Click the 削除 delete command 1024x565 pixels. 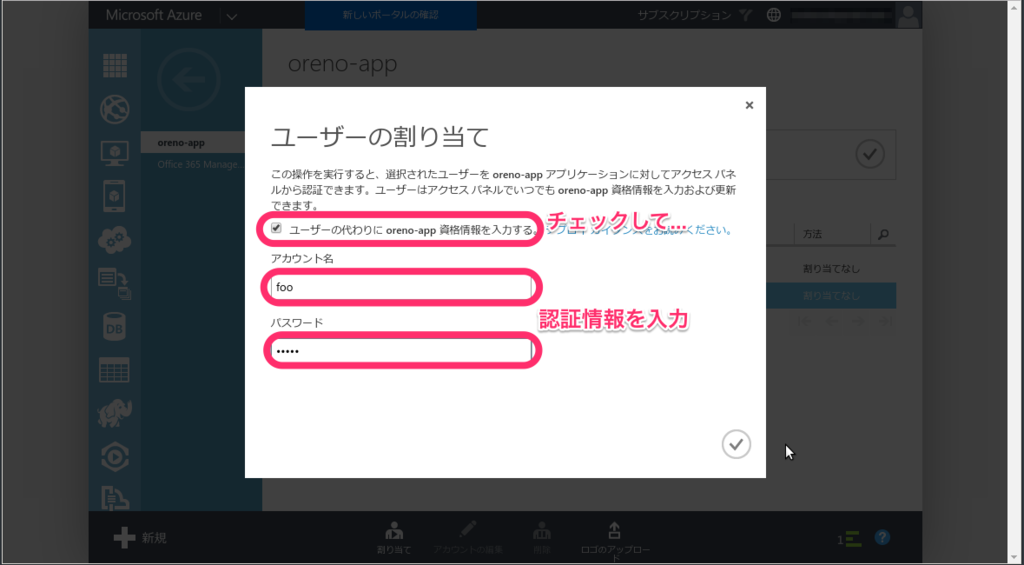pos(541,538)
